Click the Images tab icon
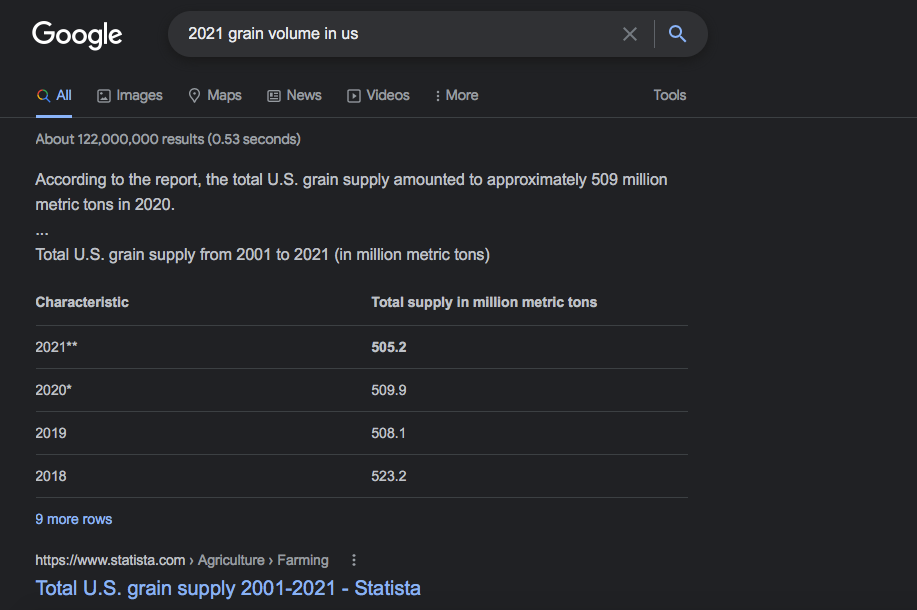The width and height of the screenshot is (917, 610). tap(104, 96)
